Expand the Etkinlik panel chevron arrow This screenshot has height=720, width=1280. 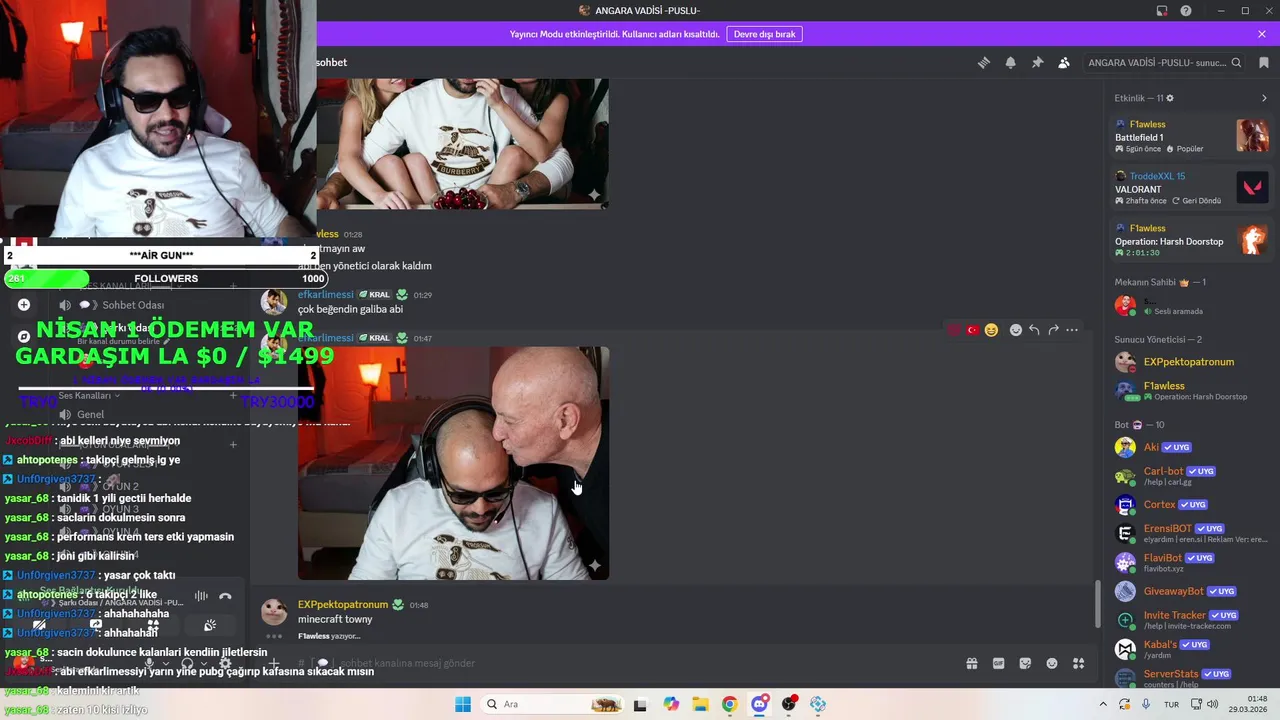tap(1264, 98)
